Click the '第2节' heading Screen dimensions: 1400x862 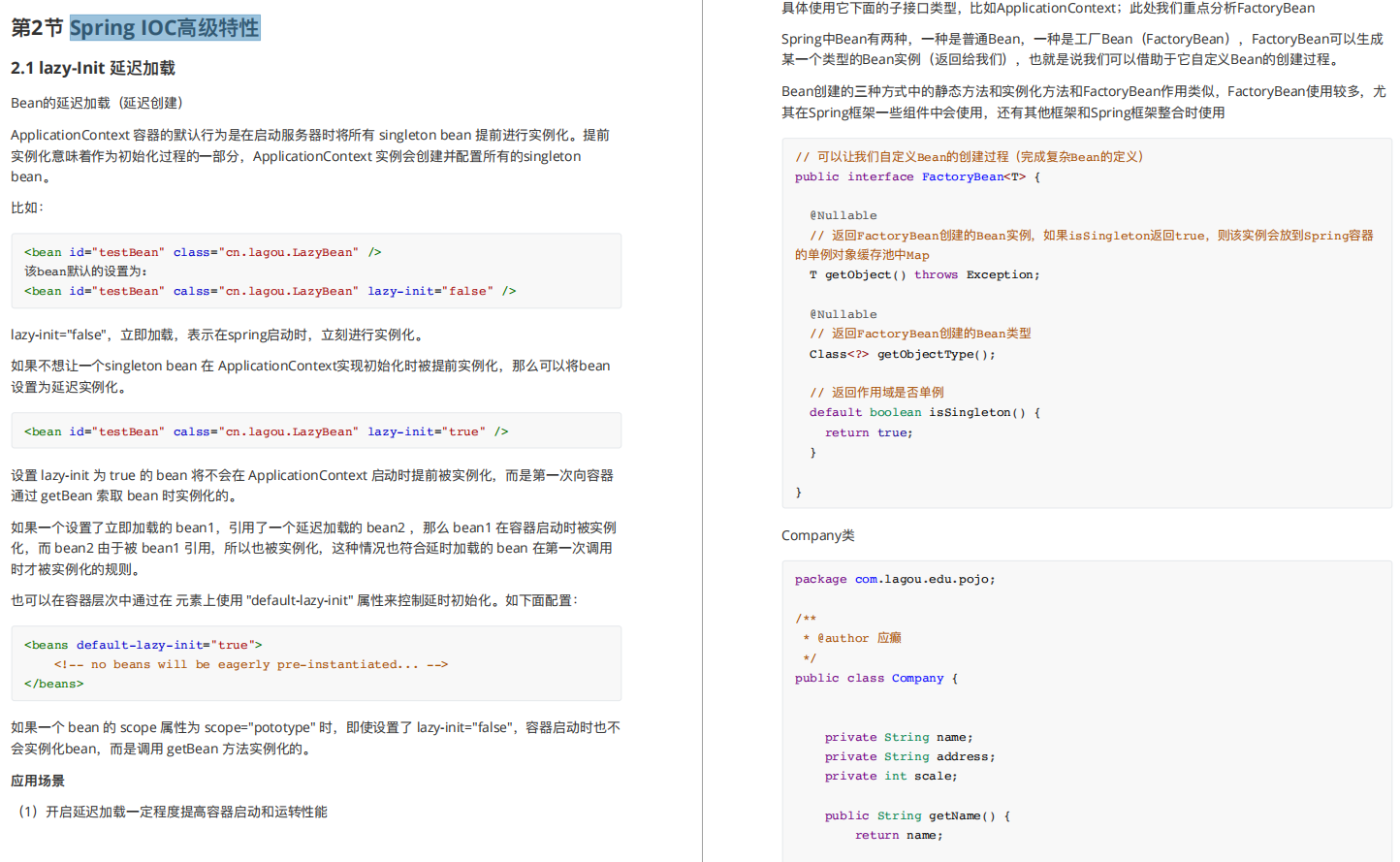pos(37,28)
